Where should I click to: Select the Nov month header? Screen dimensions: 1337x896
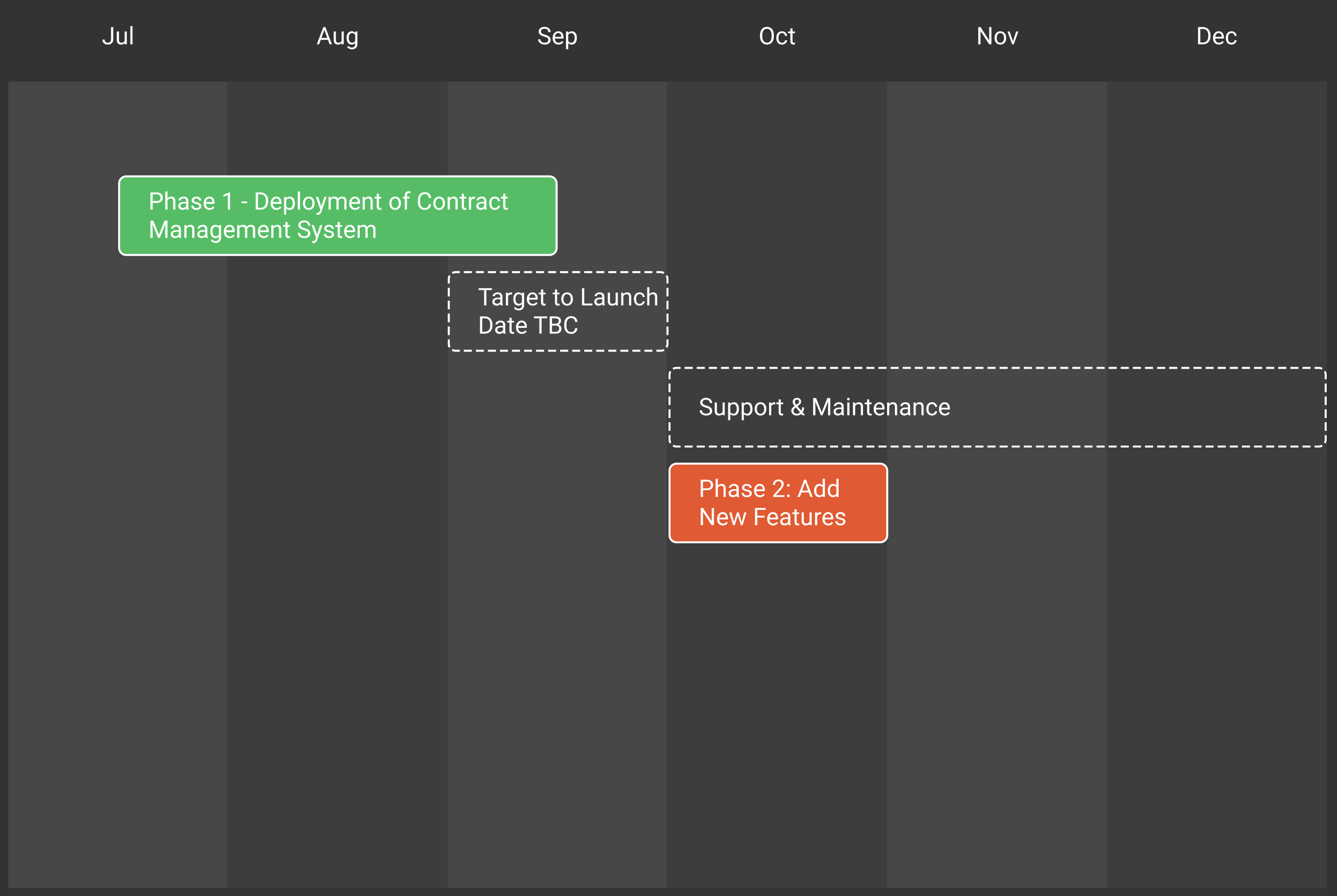[x=997, y=37]
